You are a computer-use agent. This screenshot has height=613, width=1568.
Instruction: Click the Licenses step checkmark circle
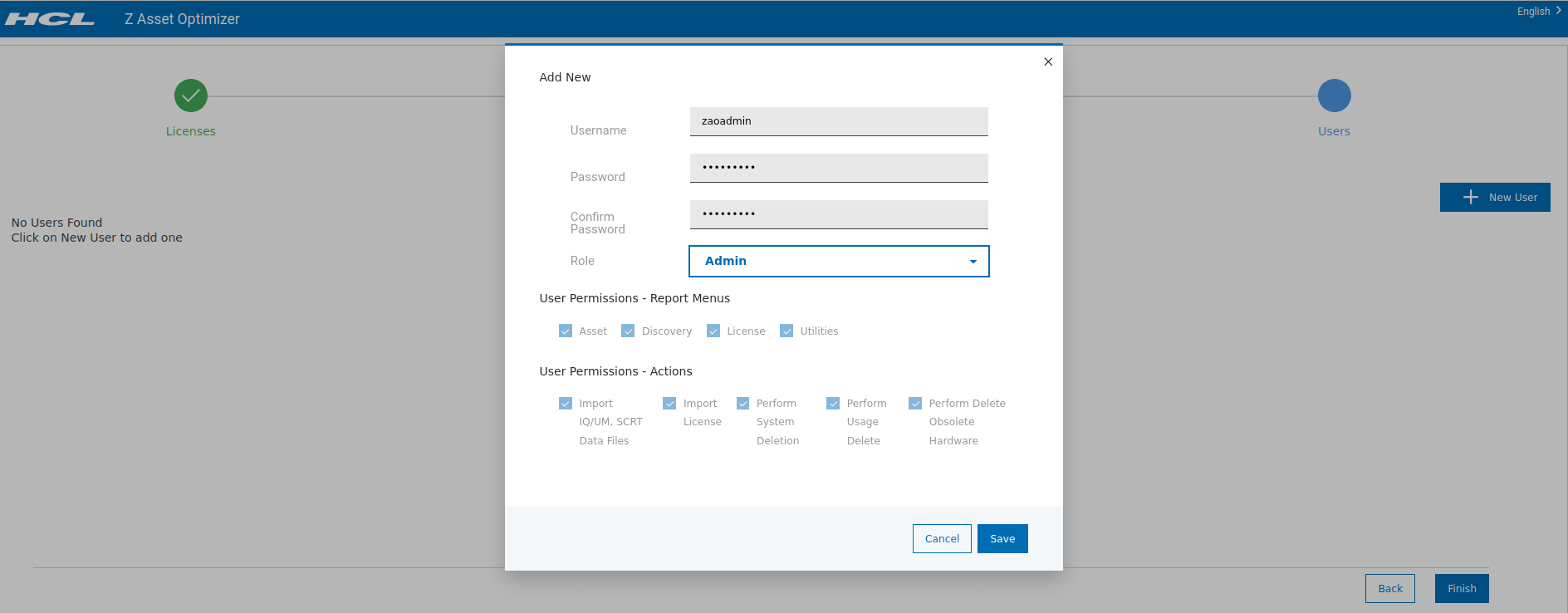tap(191, 96)
